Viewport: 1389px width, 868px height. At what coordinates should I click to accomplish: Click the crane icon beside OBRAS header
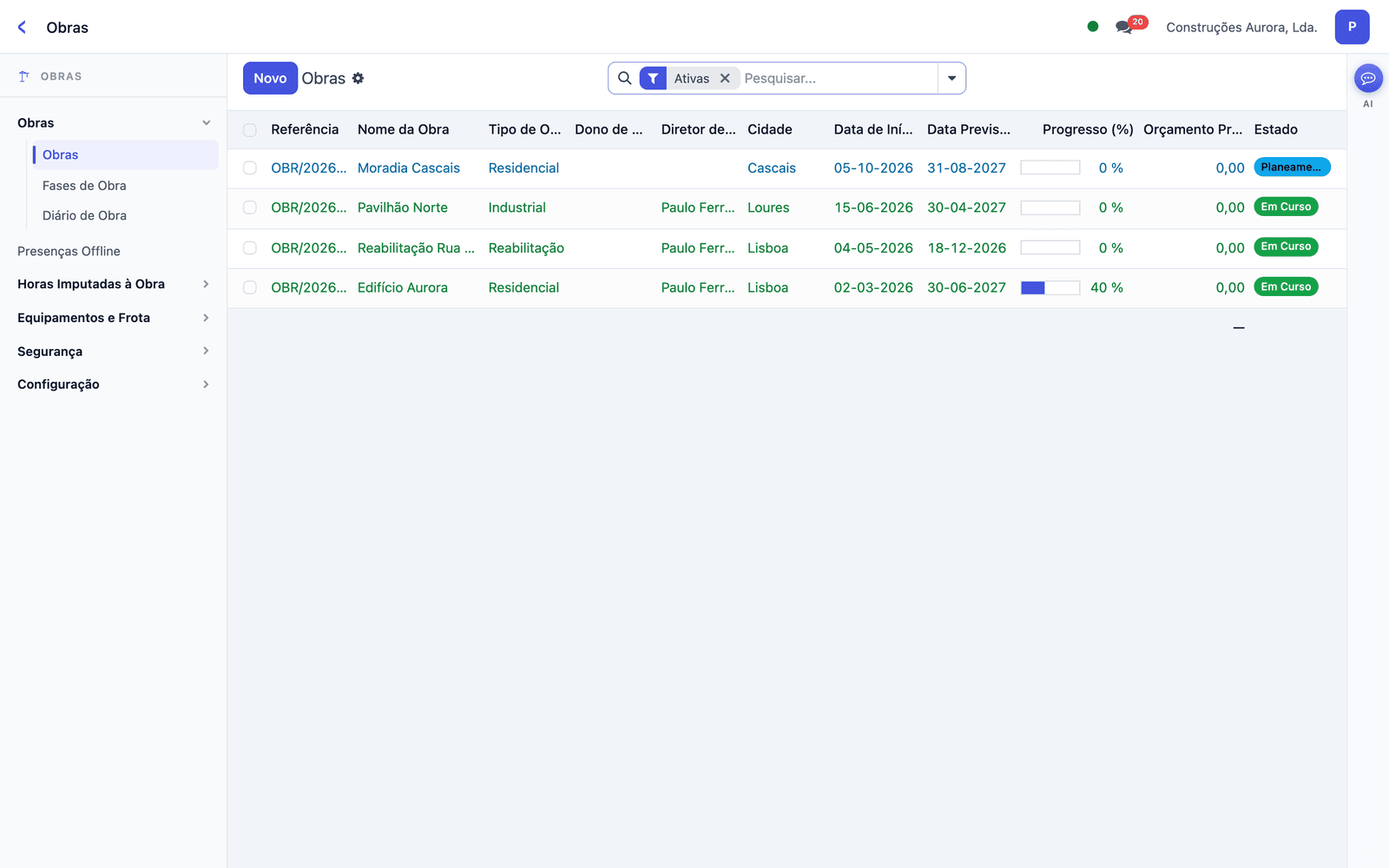pos(24,76)
